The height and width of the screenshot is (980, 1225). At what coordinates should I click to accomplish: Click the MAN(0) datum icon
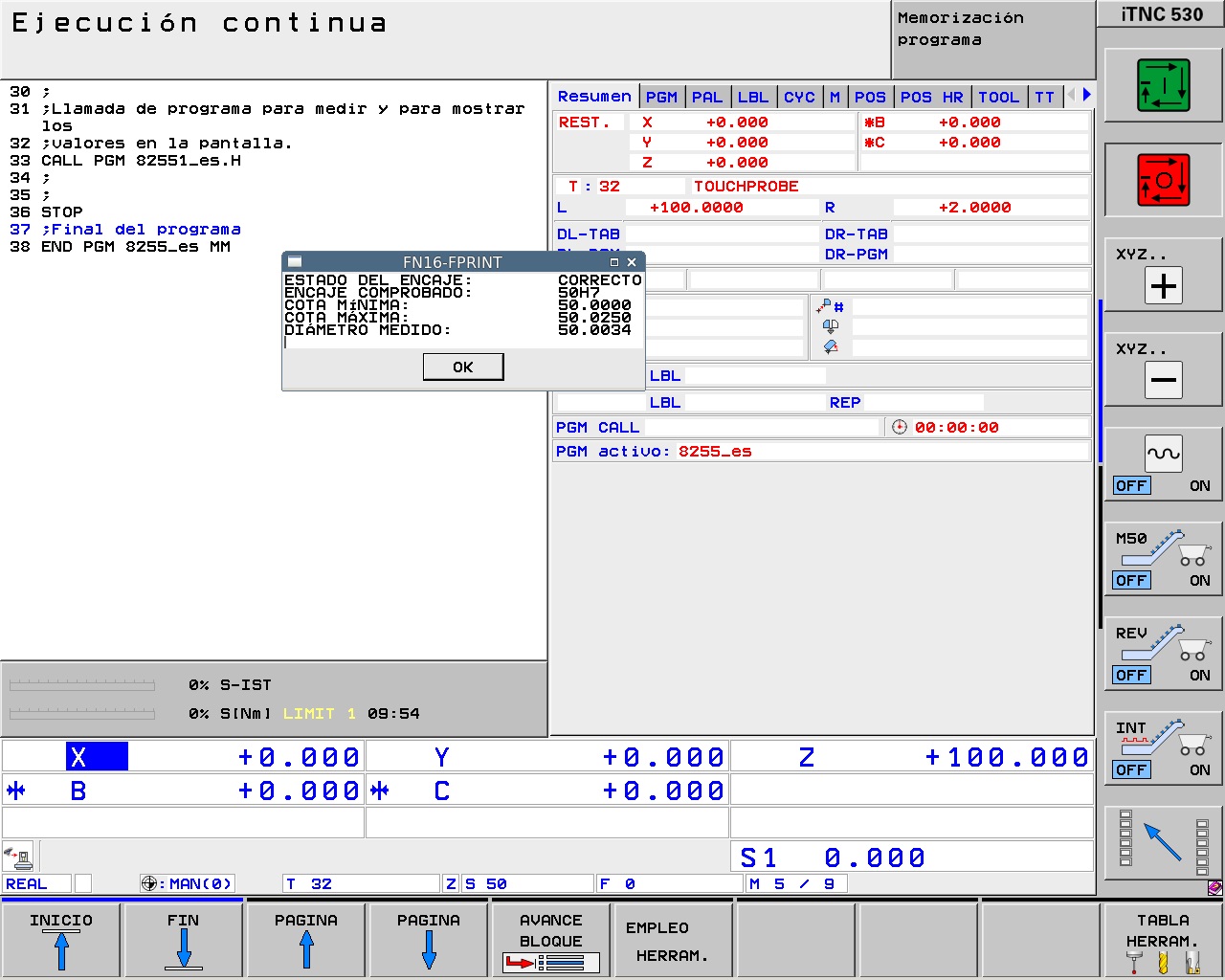[149, 883]
